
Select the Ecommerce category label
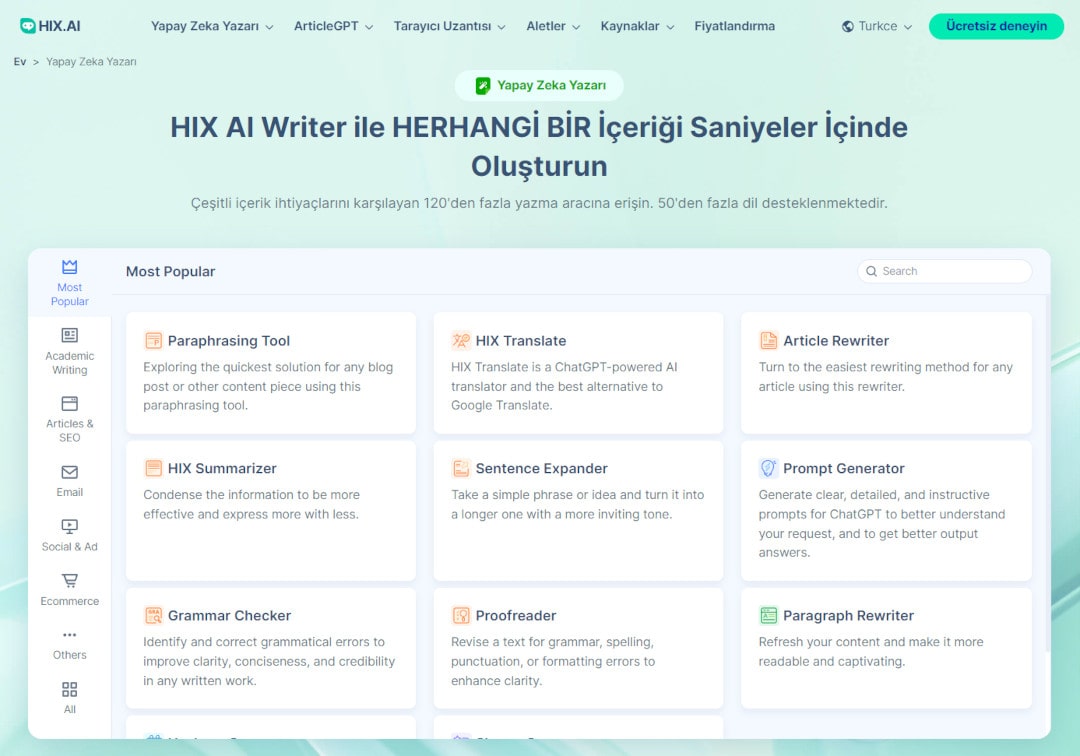pyautogui.click(x=70, y=601)
